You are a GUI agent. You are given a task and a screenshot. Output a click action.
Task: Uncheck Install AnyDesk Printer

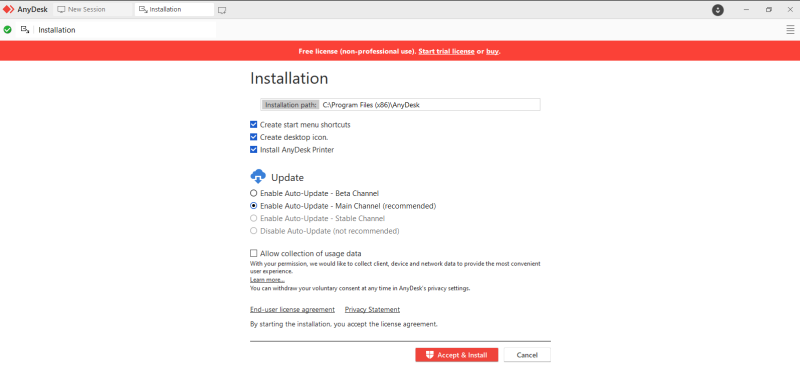point(254,150)
